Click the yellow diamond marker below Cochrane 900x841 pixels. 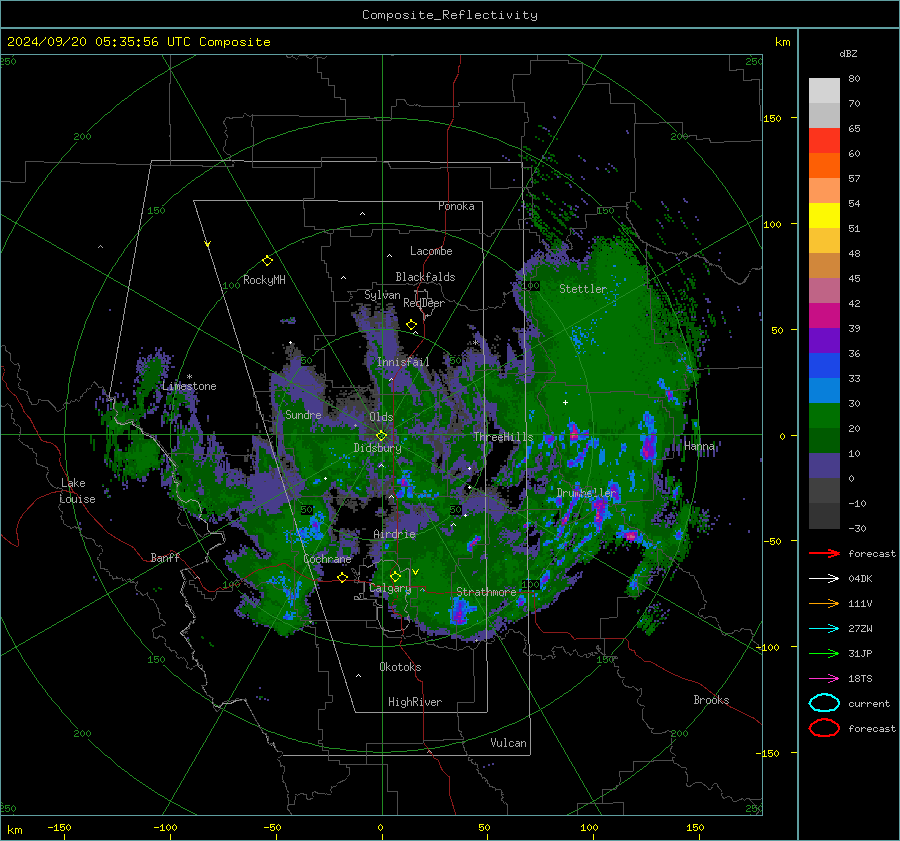click(343, 577)
